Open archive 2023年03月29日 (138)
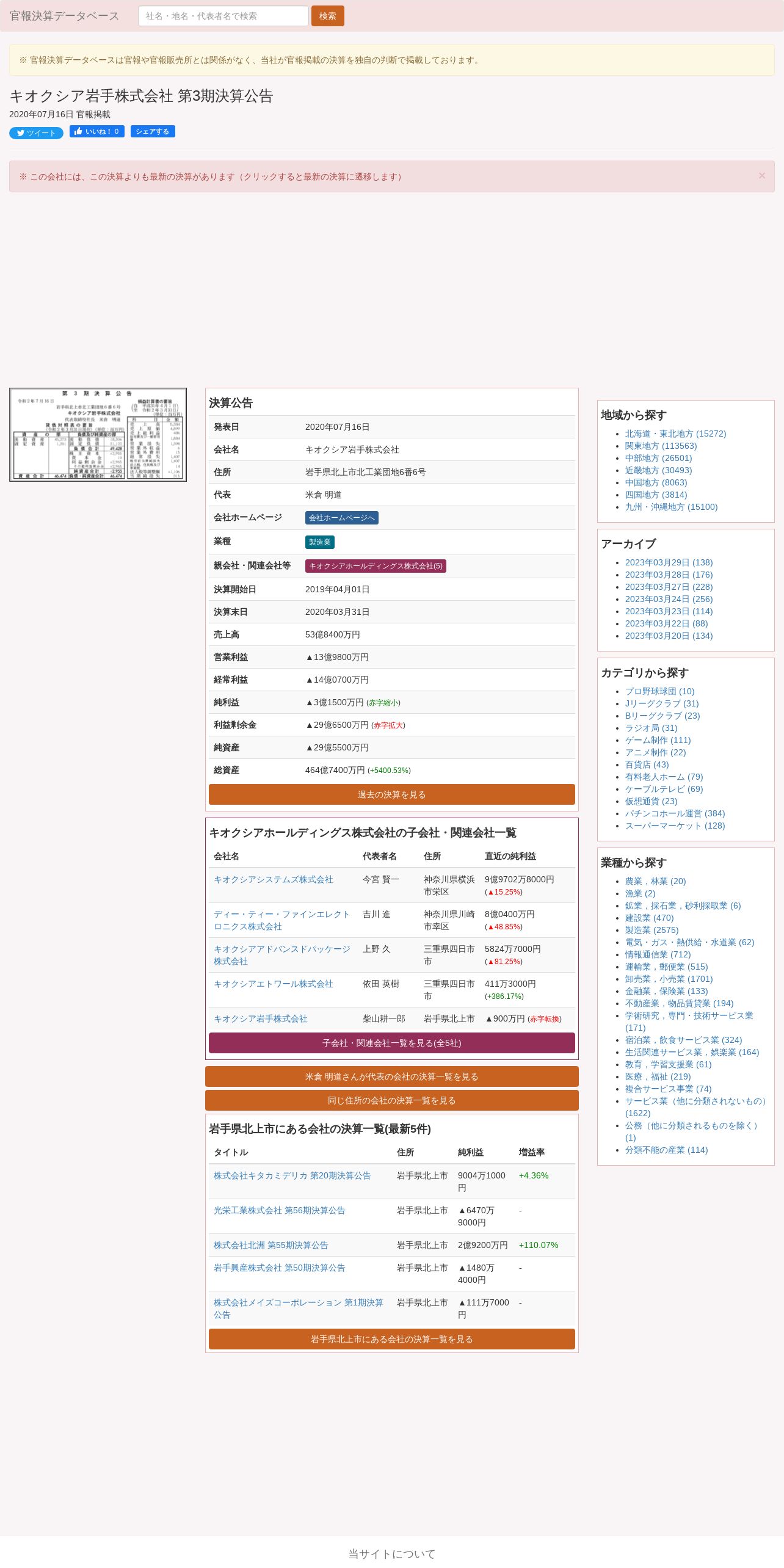This screenshot has height=1568, width=784. (669, 562)
